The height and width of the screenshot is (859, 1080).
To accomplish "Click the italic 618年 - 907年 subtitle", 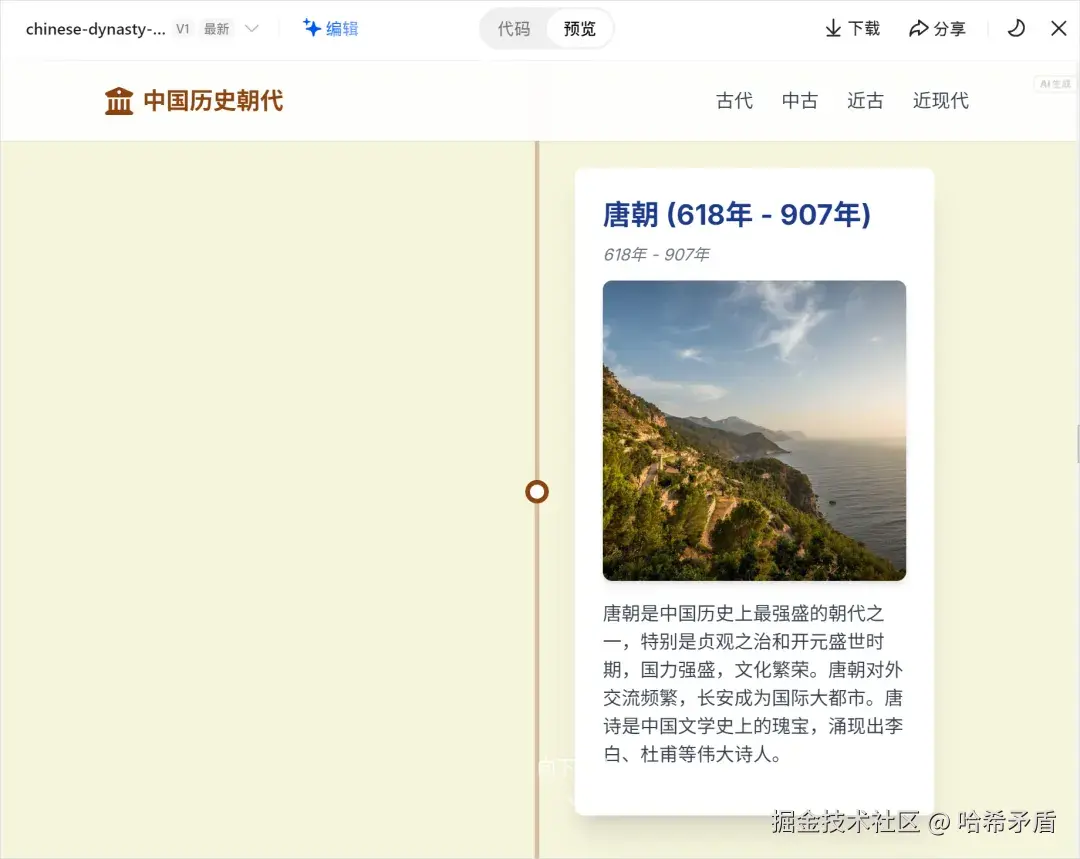I will (656, 255).
